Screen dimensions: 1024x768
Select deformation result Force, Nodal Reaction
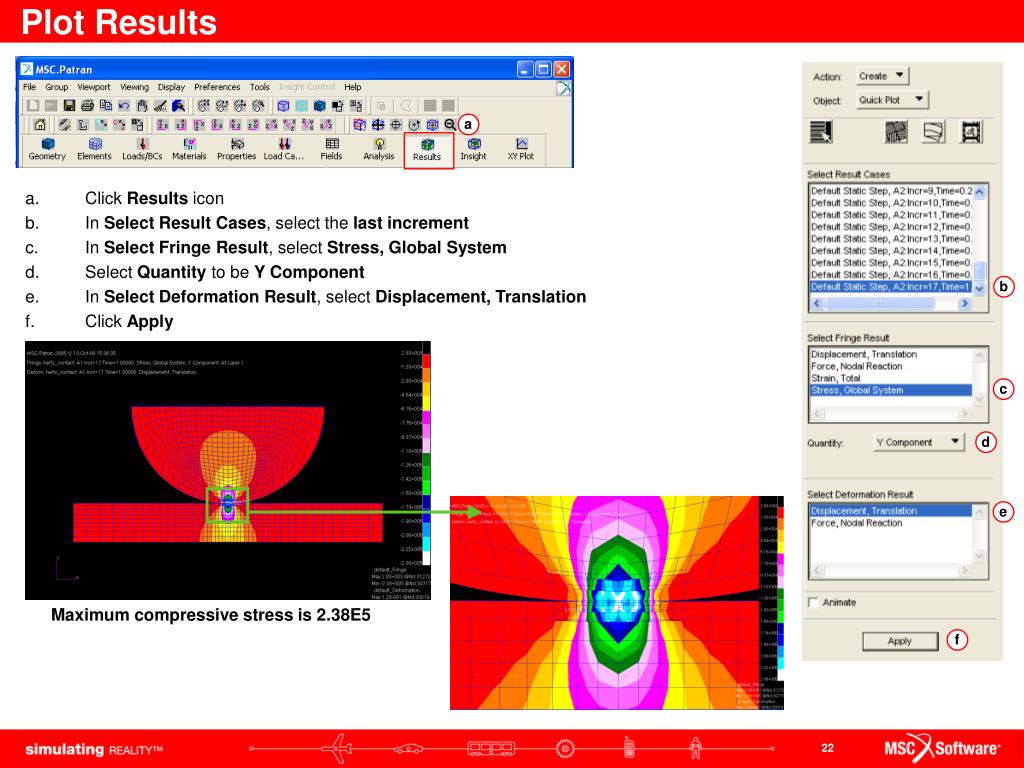tap(891, 523)
